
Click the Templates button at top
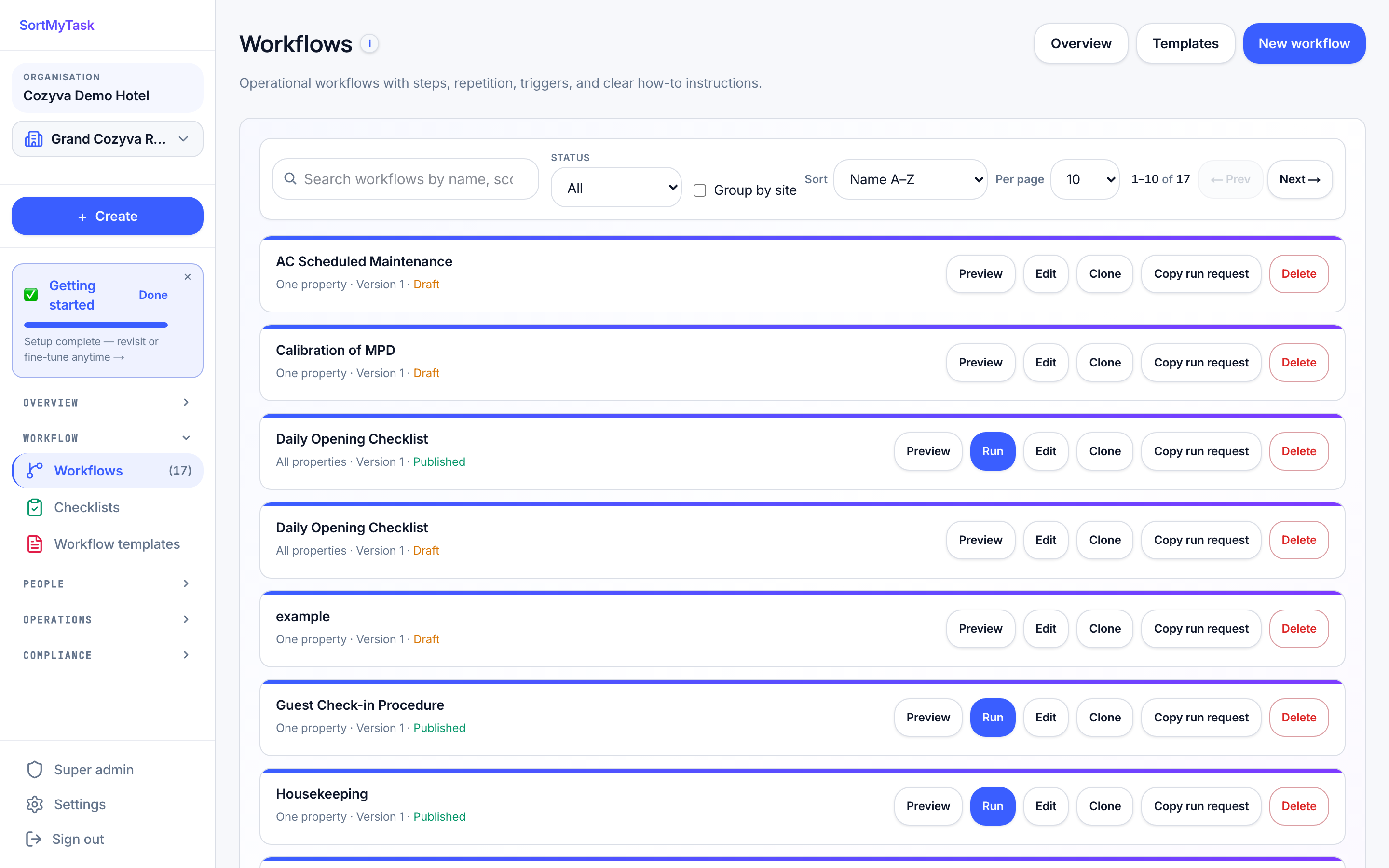point(1185,43)
